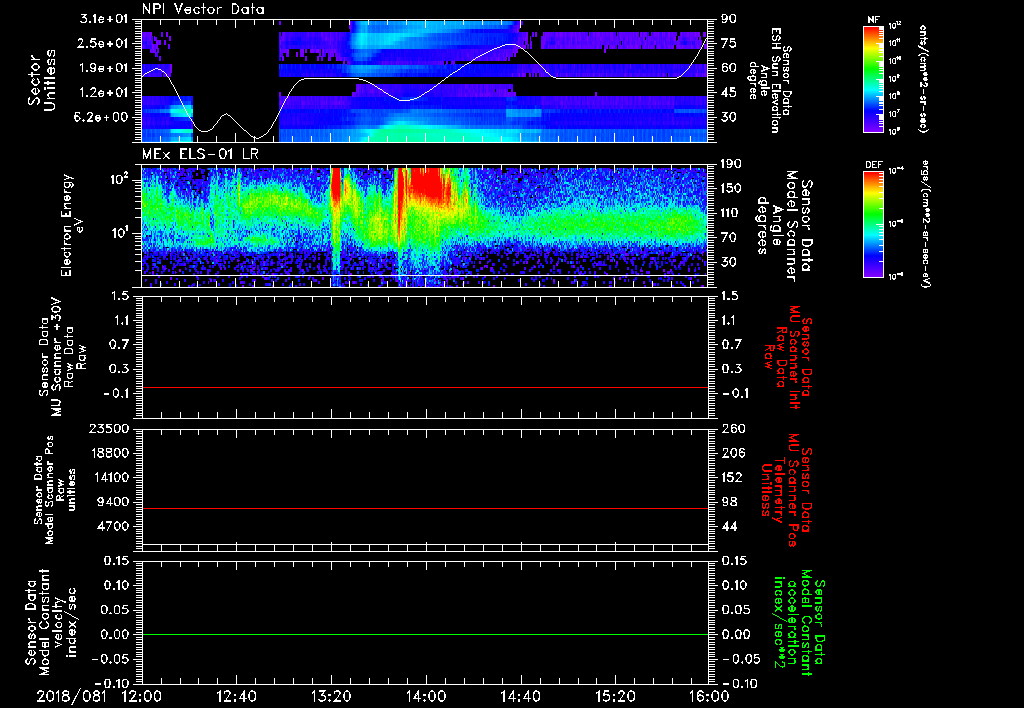Click the "60" sun elevation tick label
The width and height of the screenshot is (1024, 708).
(x=729, y=68)
